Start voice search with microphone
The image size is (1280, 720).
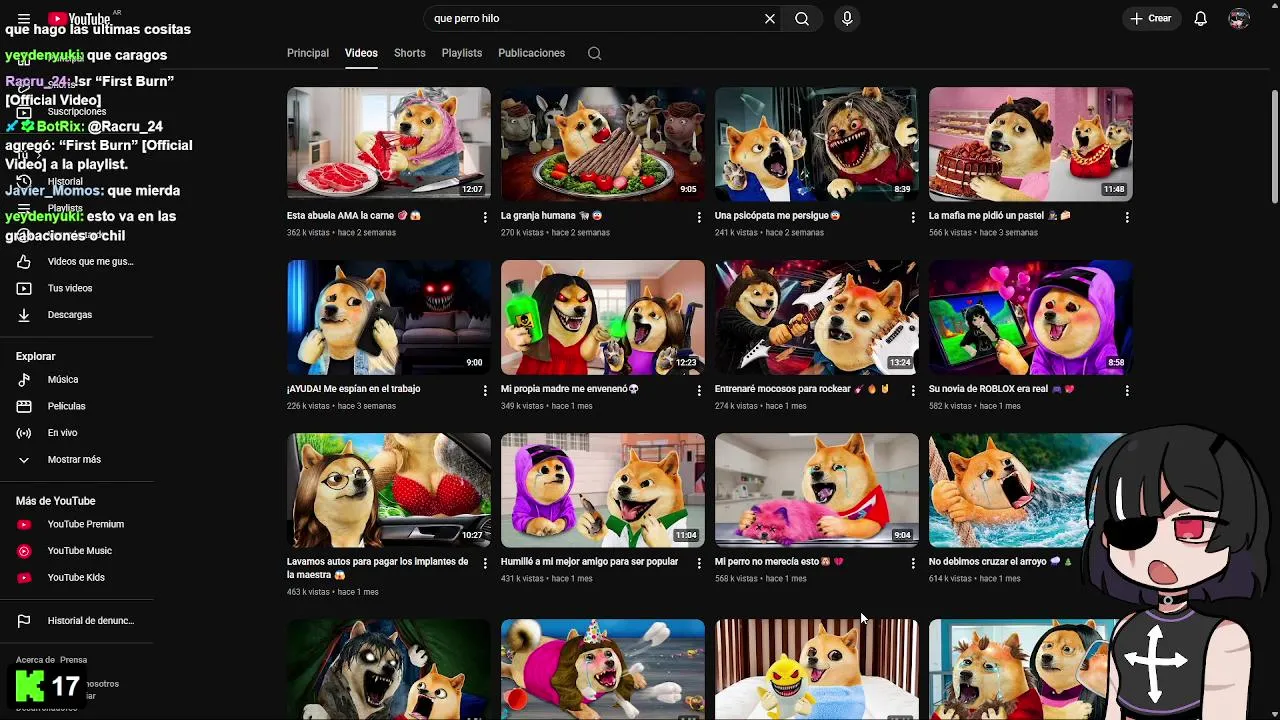pos(847,18)
